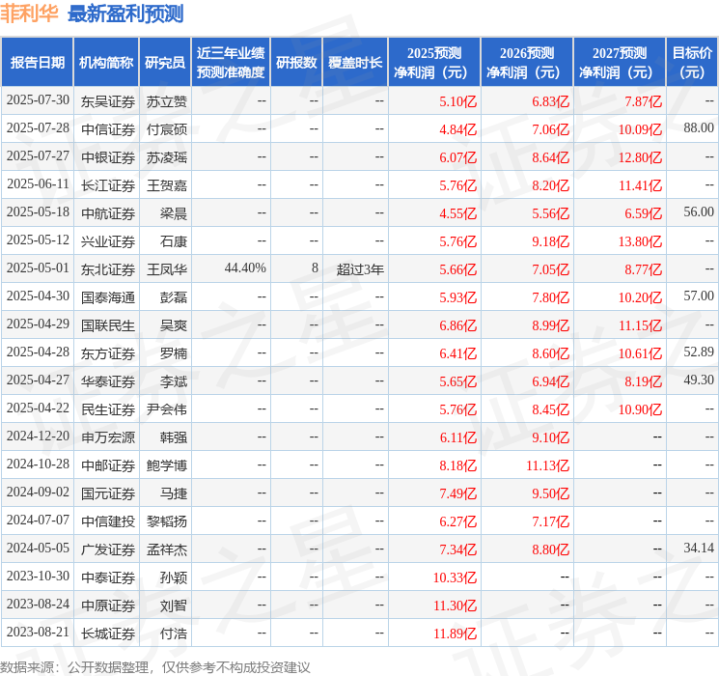Click 兴业证券 institution cell

(108, 241)
